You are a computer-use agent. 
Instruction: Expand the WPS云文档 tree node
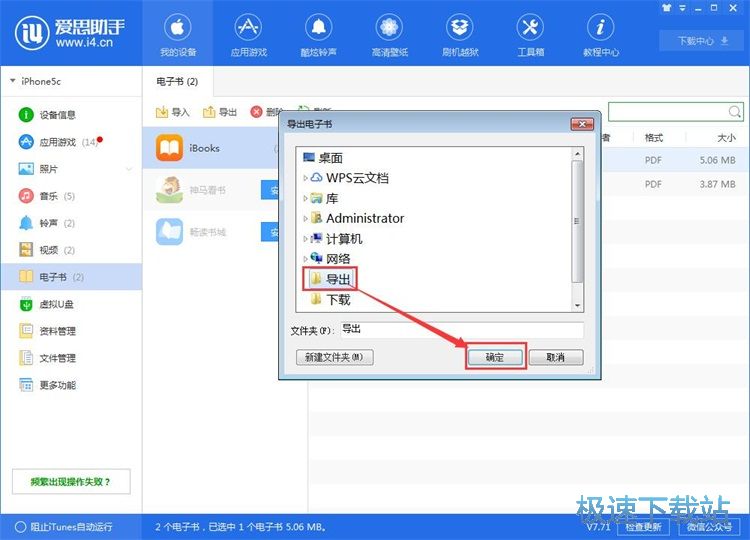pyautogui.click(x=305, y=178)
